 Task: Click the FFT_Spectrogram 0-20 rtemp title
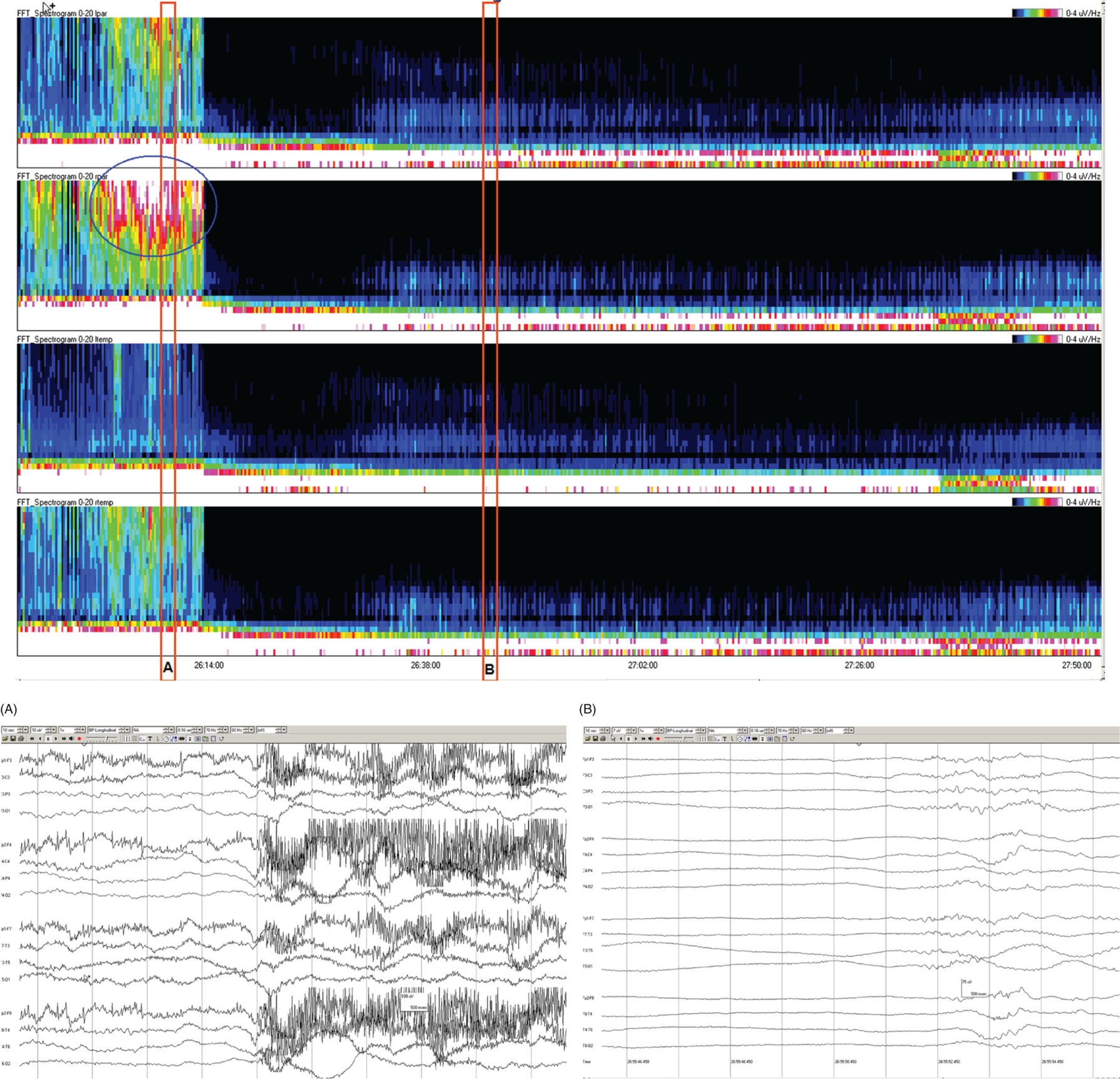pyautogui.click(x=65, y=502)
